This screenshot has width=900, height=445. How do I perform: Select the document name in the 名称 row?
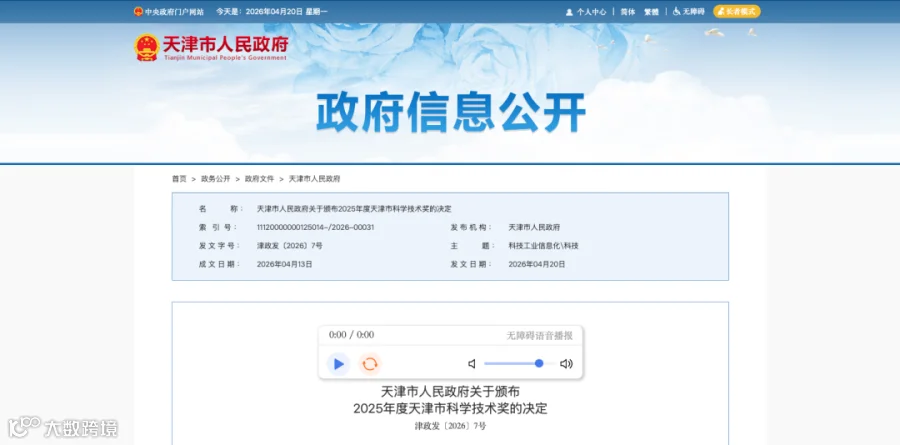tap(354, 209)
